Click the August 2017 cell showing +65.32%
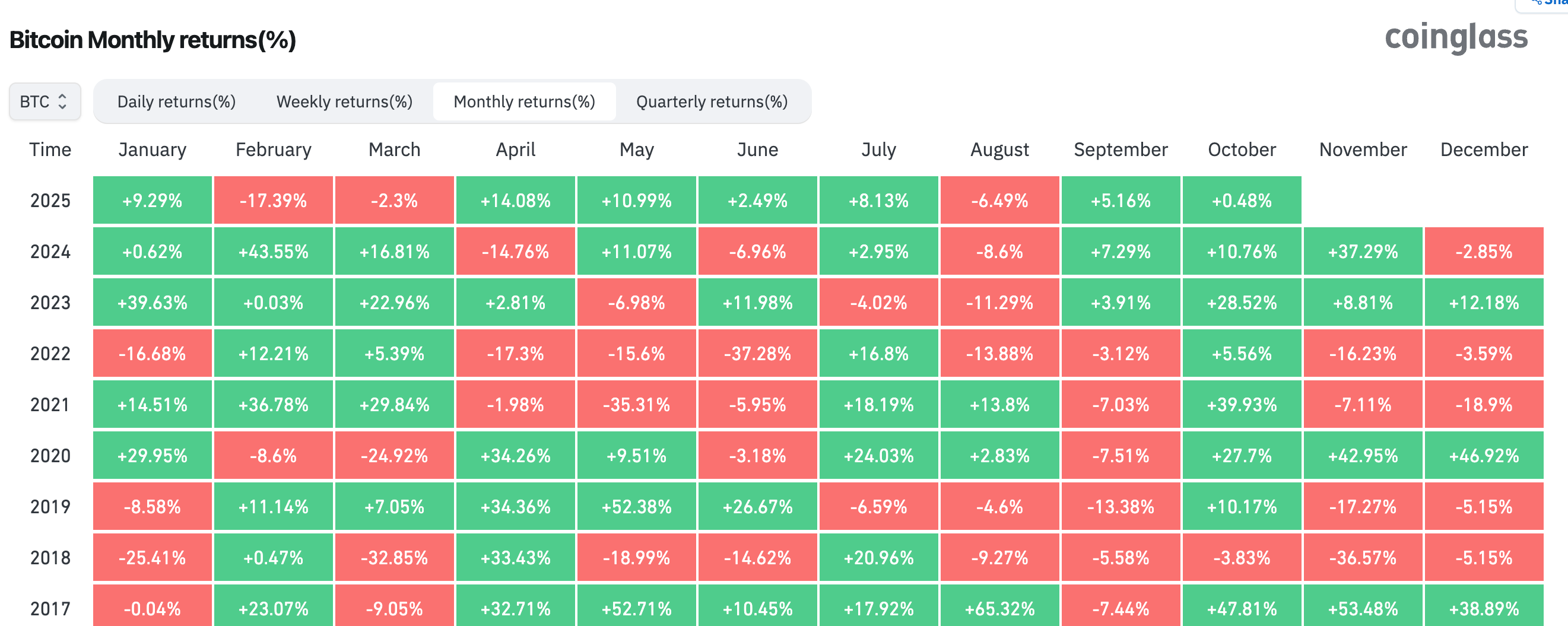 pos(999,608)
